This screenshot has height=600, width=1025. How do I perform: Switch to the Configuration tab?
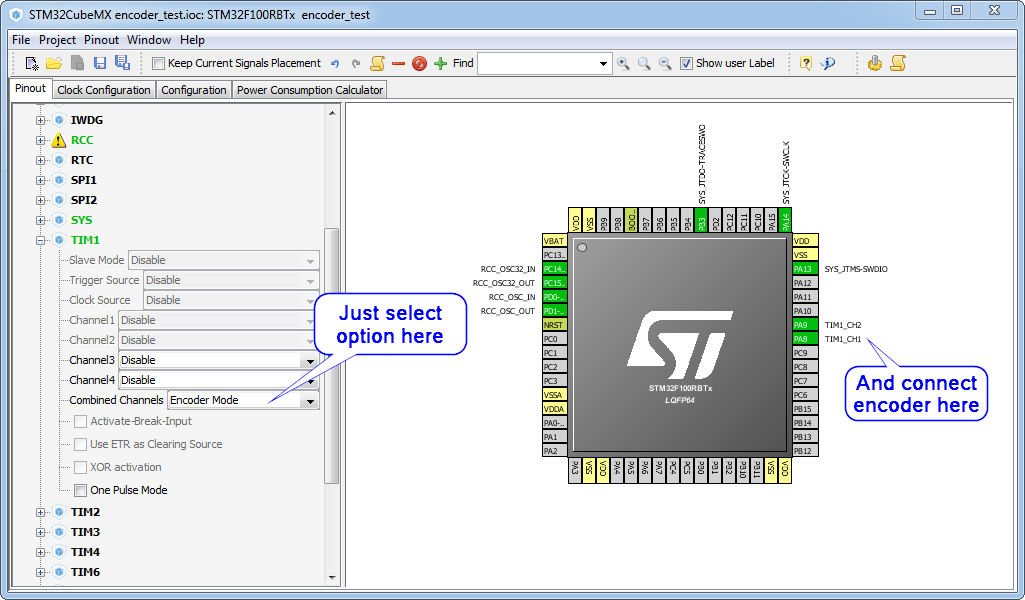[x=193, y=90]
